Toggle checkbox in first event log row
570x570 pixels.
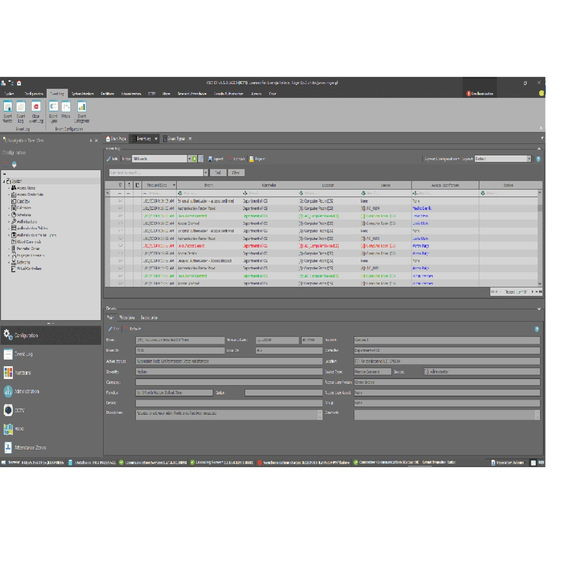click(x=120, y=201)
